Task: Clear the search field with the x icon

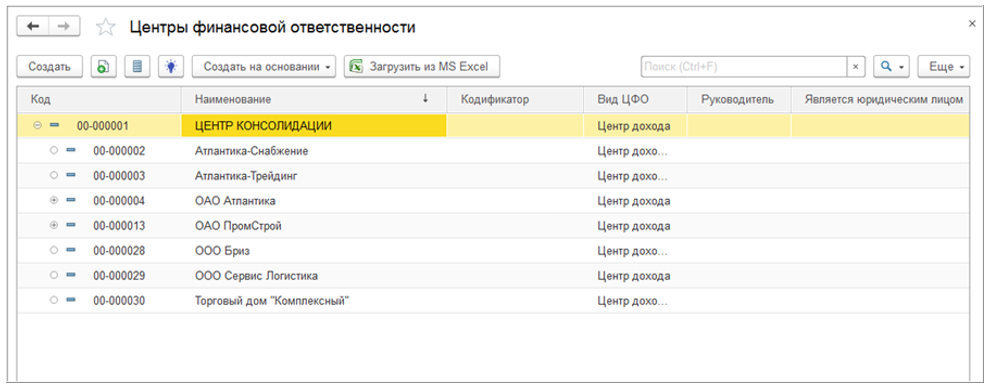Action: click(x=855, y=66)
